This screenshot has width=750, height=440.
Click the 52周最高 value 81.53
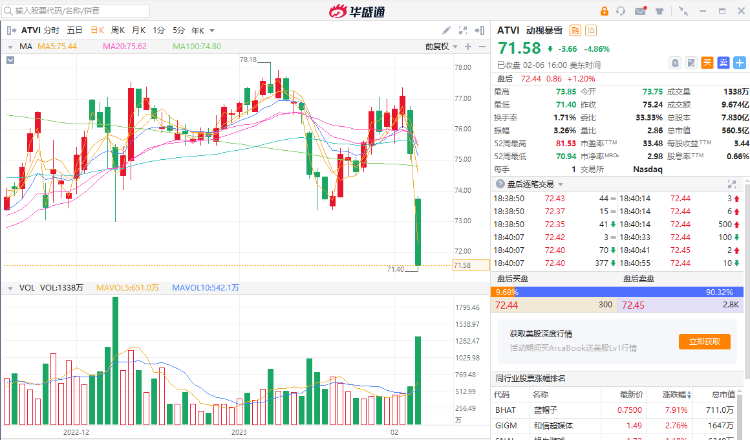(x=566, y=143)
